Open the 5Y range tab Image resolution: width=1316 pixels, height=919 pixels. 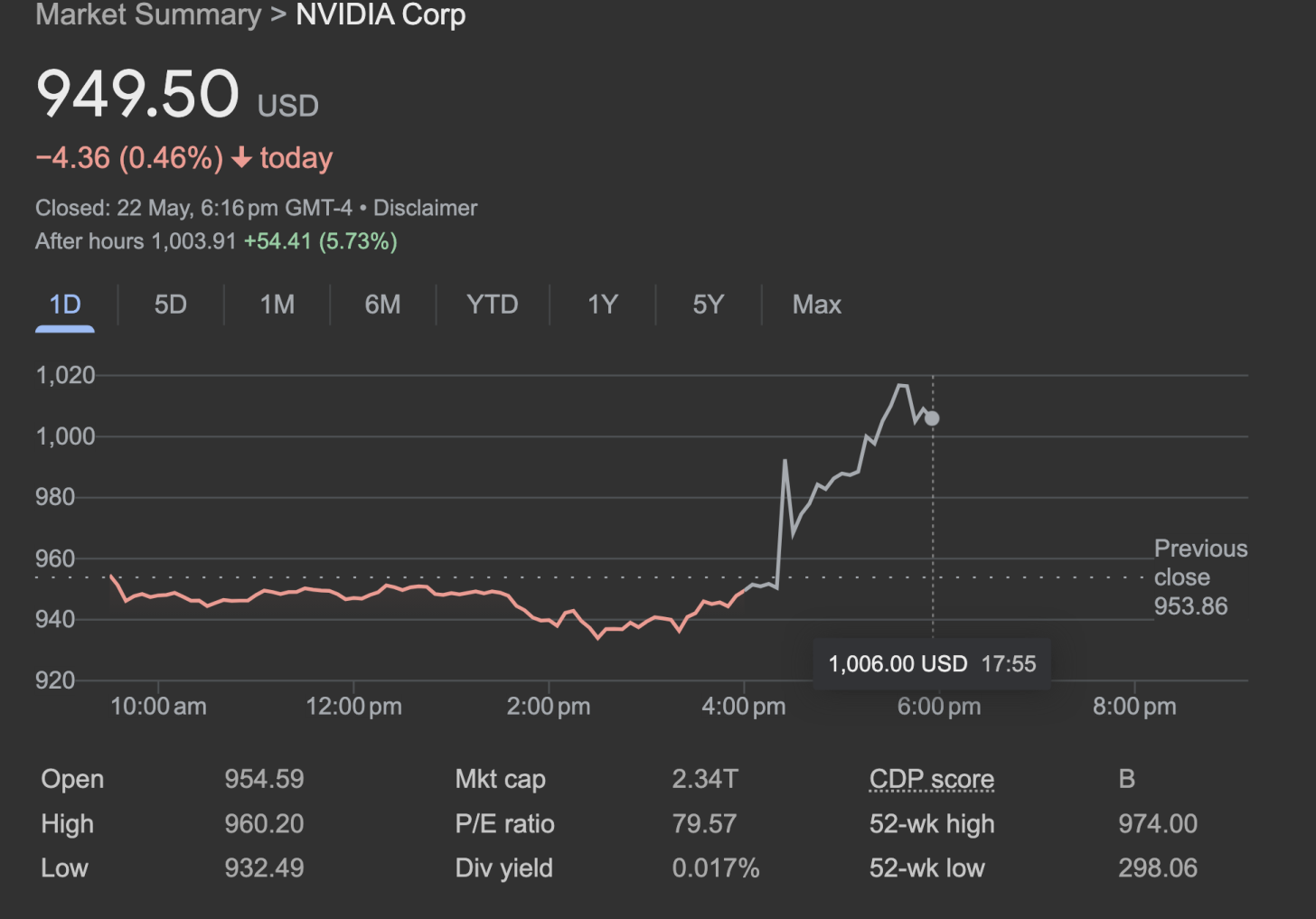coord(709,305)
